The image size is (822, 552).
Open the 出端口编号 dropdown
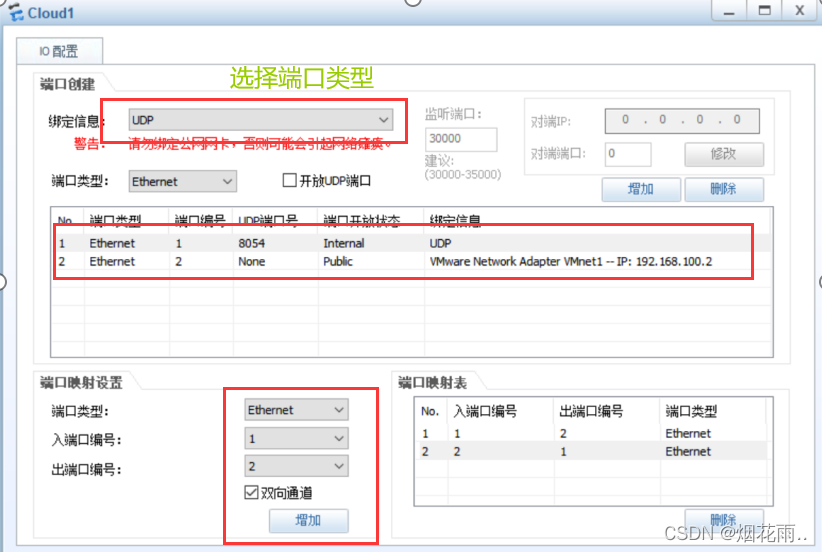point(296,466)
